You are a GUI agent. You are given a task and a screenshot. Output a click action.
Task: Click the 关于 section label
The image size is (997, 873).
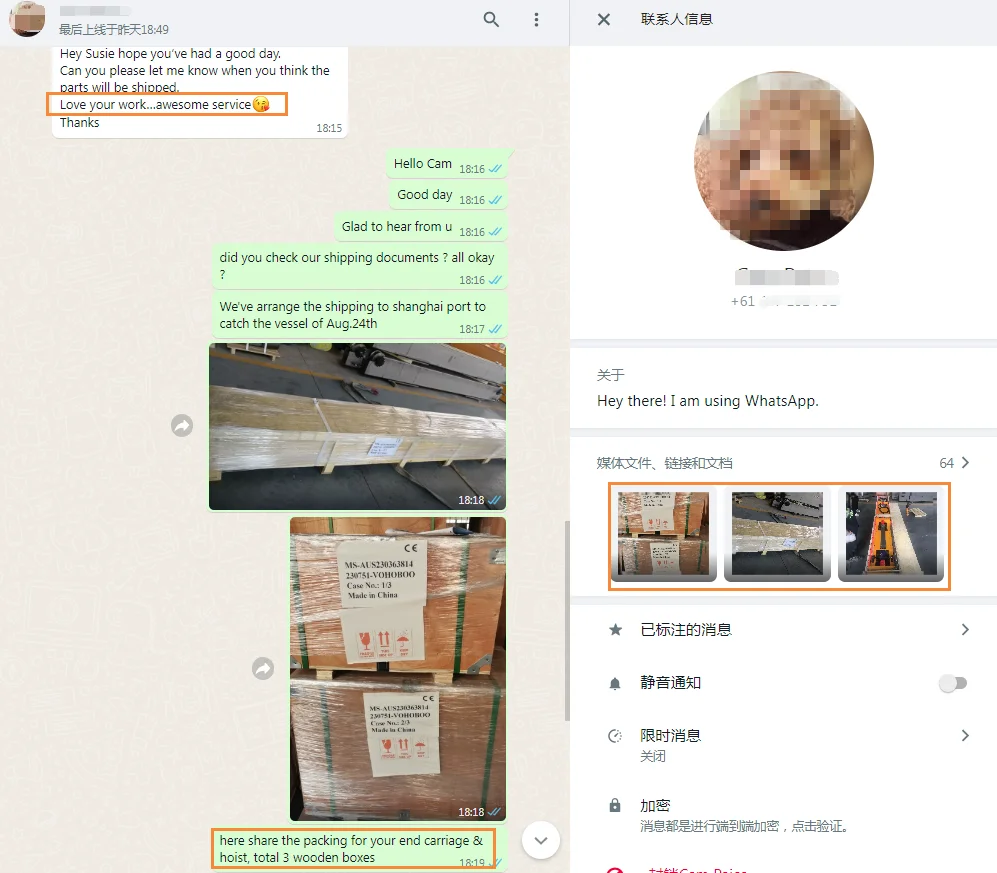tap(610, 375)
